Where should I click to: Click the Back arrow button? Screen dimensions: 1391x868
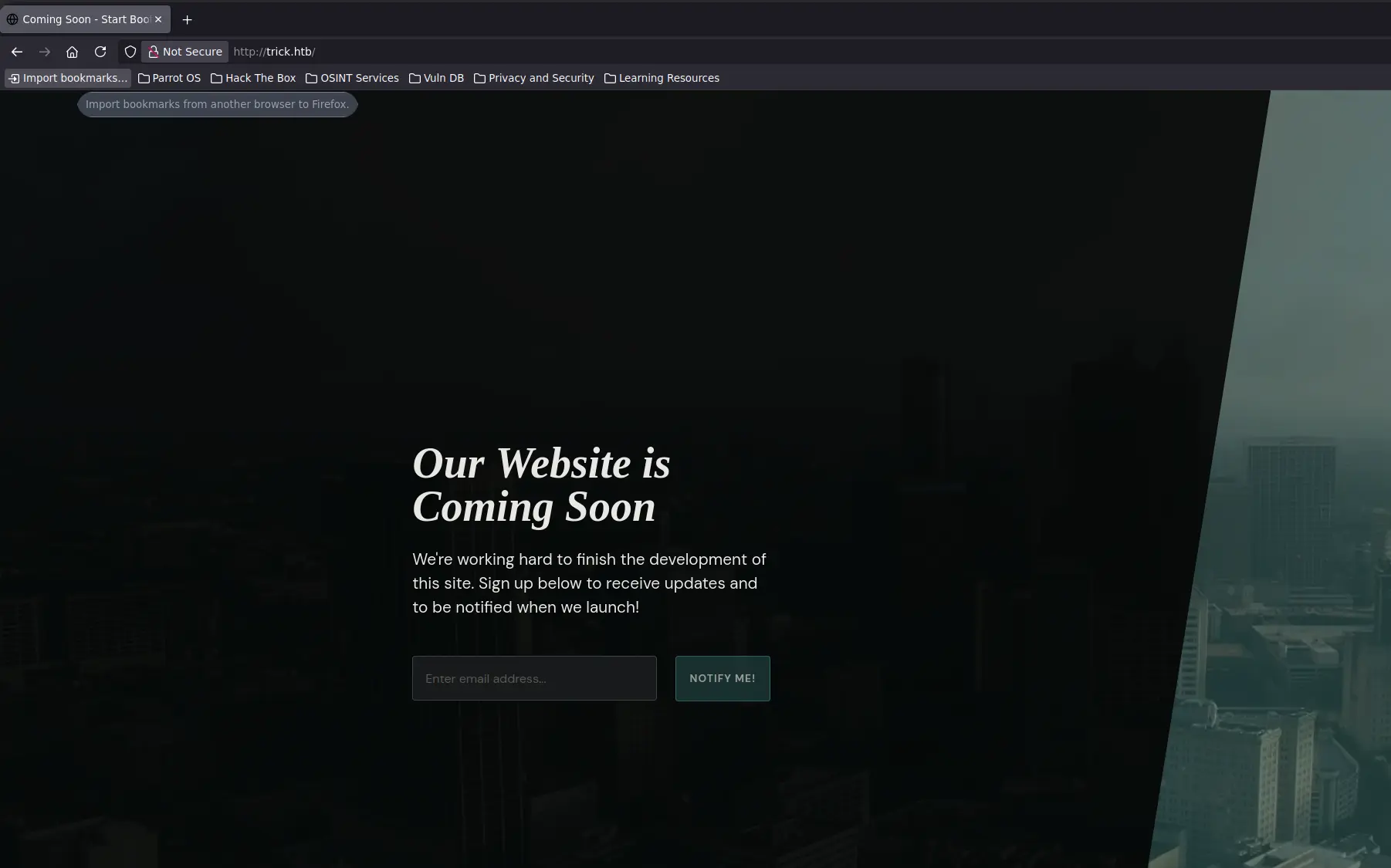pyautogui.click(x=17, y=52)
